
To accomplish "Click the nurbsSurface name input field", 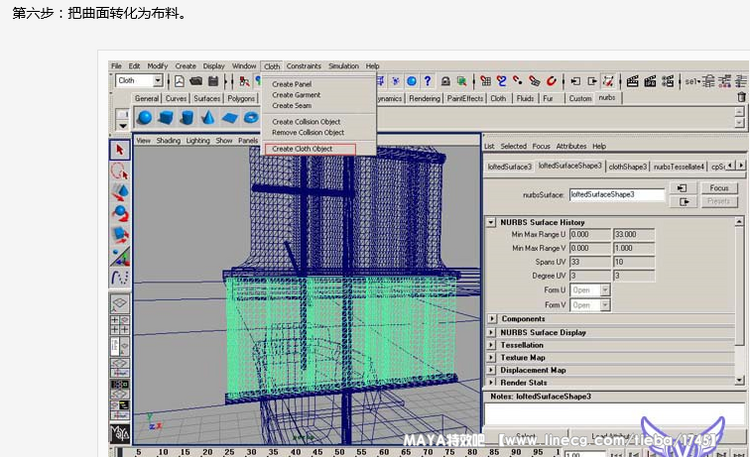I will coord(617,195).
